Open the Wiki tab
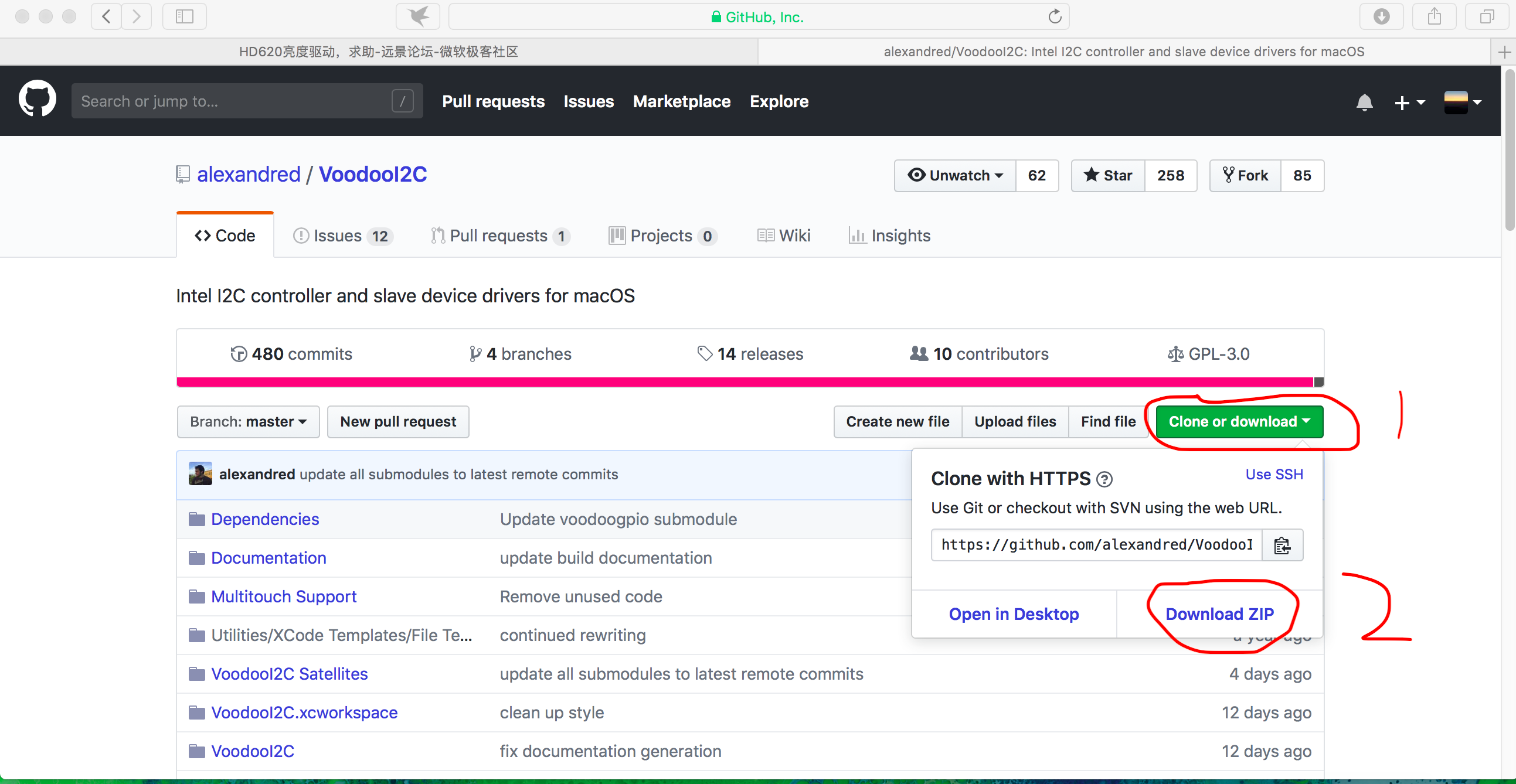This screenshot has width=1516, height=784. [x=783, y=236]
